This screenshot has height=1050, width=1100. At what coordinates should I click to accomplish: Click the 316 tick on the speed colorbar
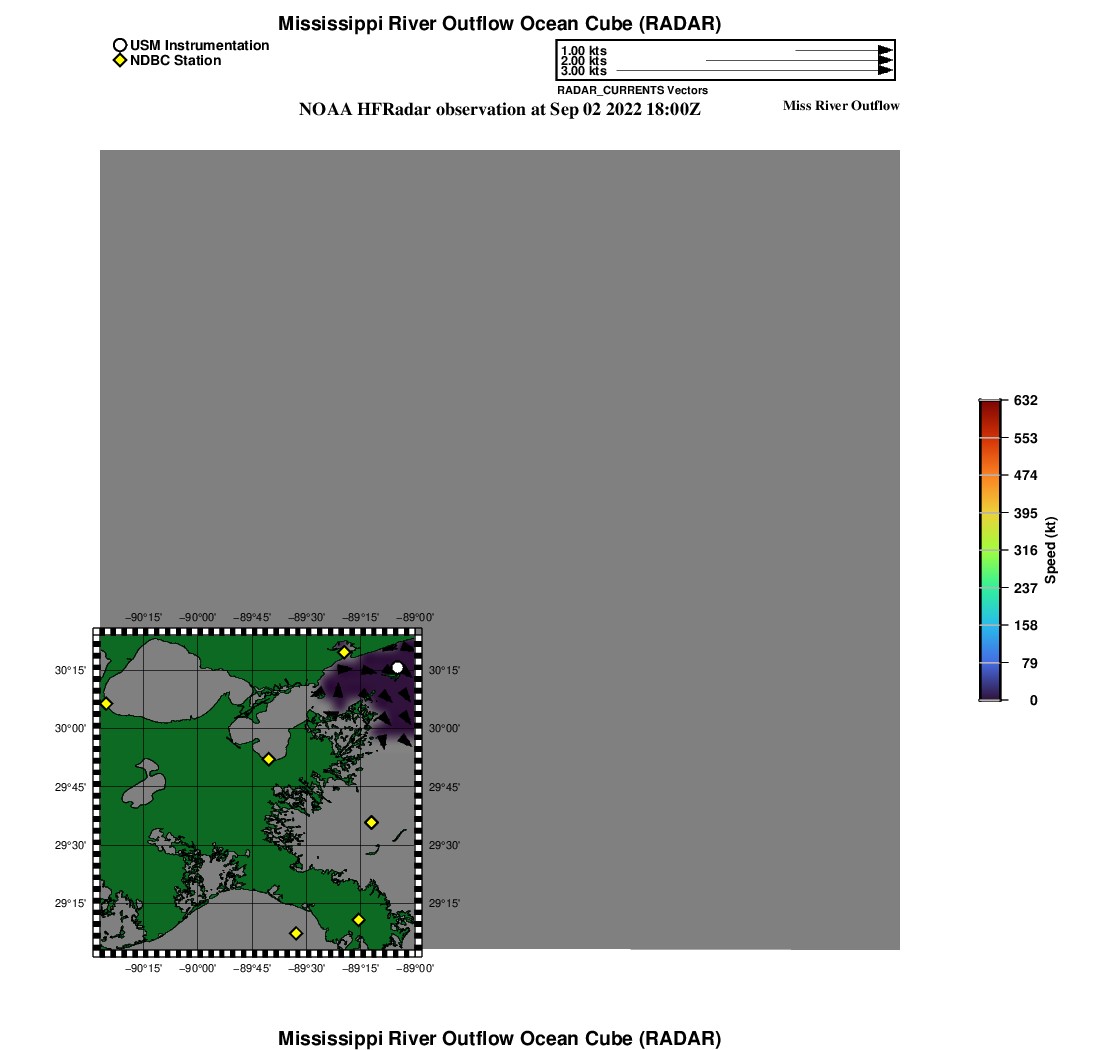point(1025,550)
